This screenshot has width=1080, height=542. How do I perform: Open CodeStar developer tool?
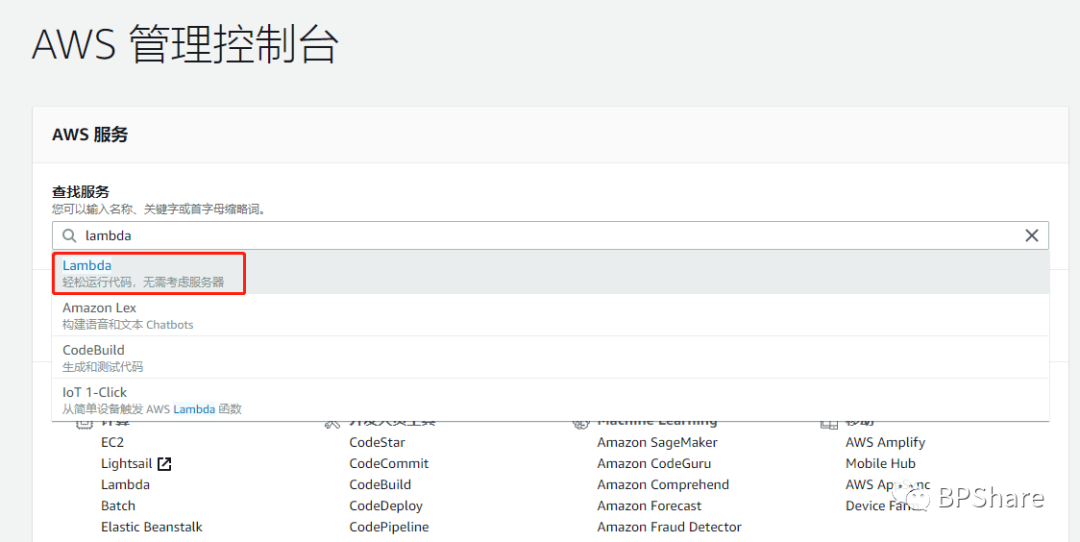click(377, 442)
